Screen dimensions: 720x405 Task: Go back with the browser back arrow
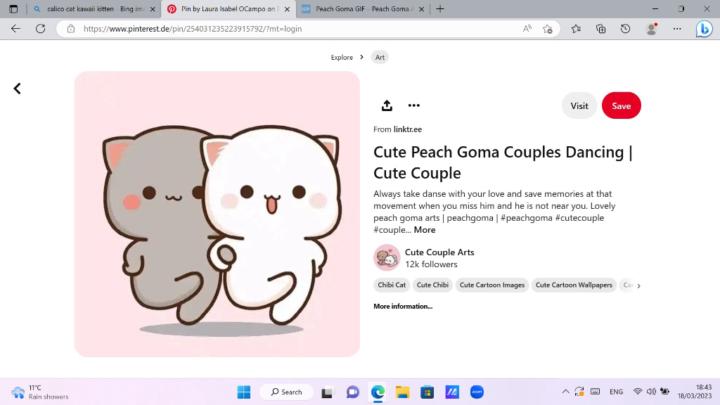(16, 28)
